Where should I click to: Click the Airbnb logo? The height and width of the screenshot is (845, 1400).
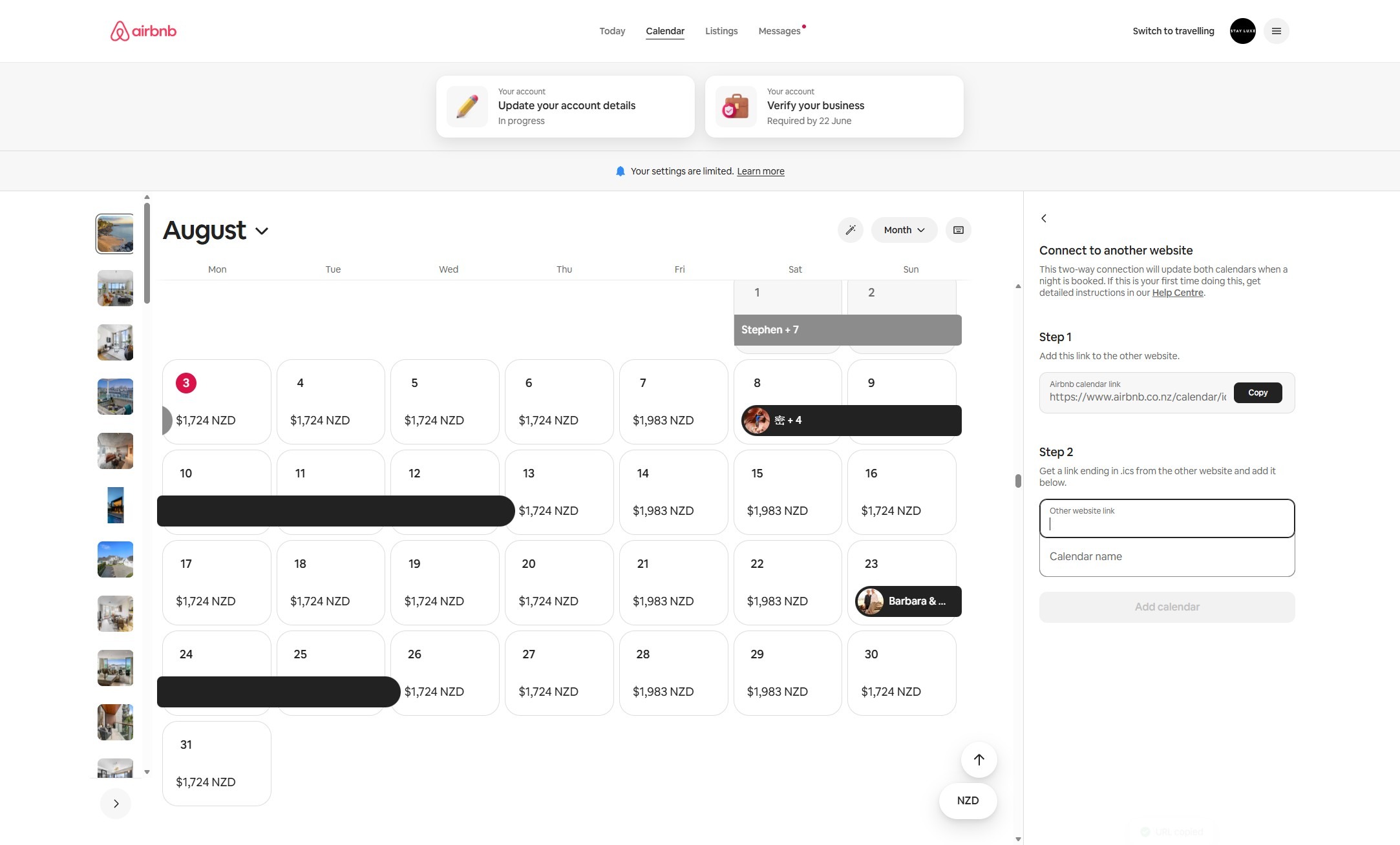coord(143,31)
